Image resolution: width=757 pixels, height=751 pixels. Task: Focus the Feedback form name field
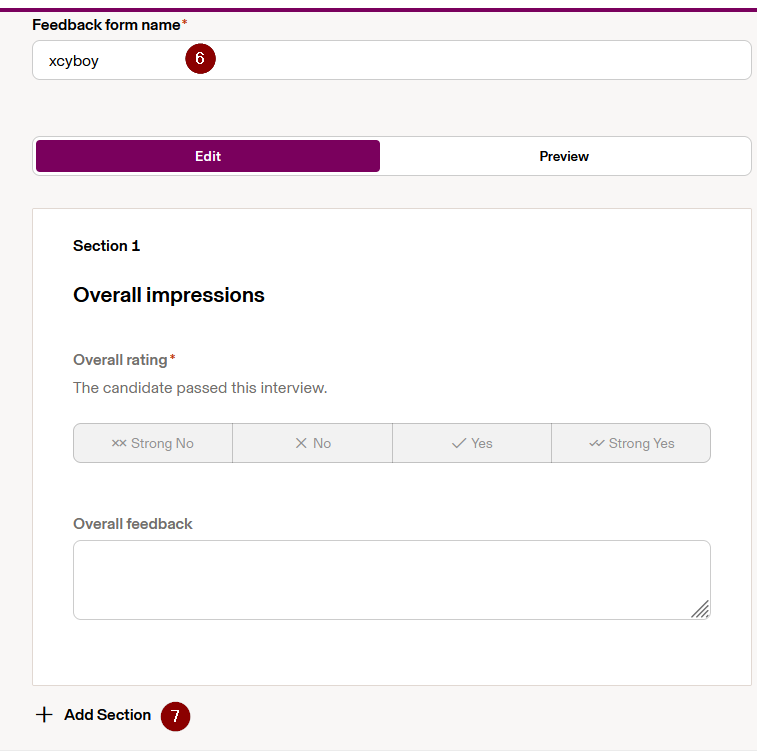pos(392,60)
